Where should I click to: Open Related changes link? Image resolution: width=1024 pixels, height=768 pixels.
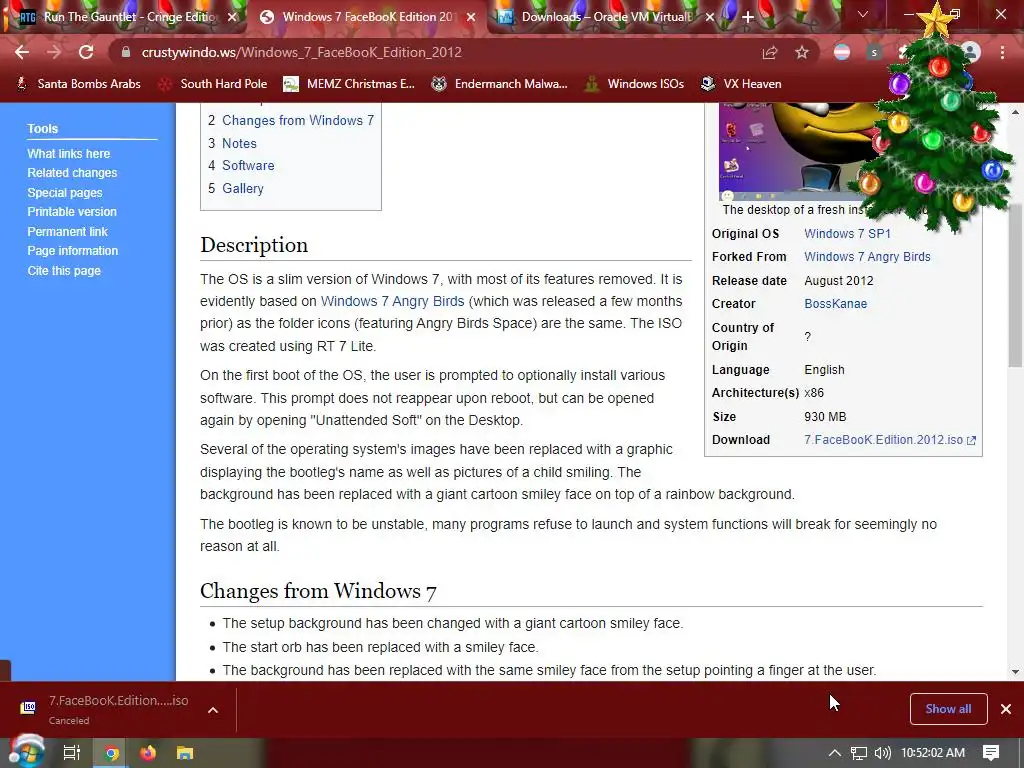pos(72,173)
